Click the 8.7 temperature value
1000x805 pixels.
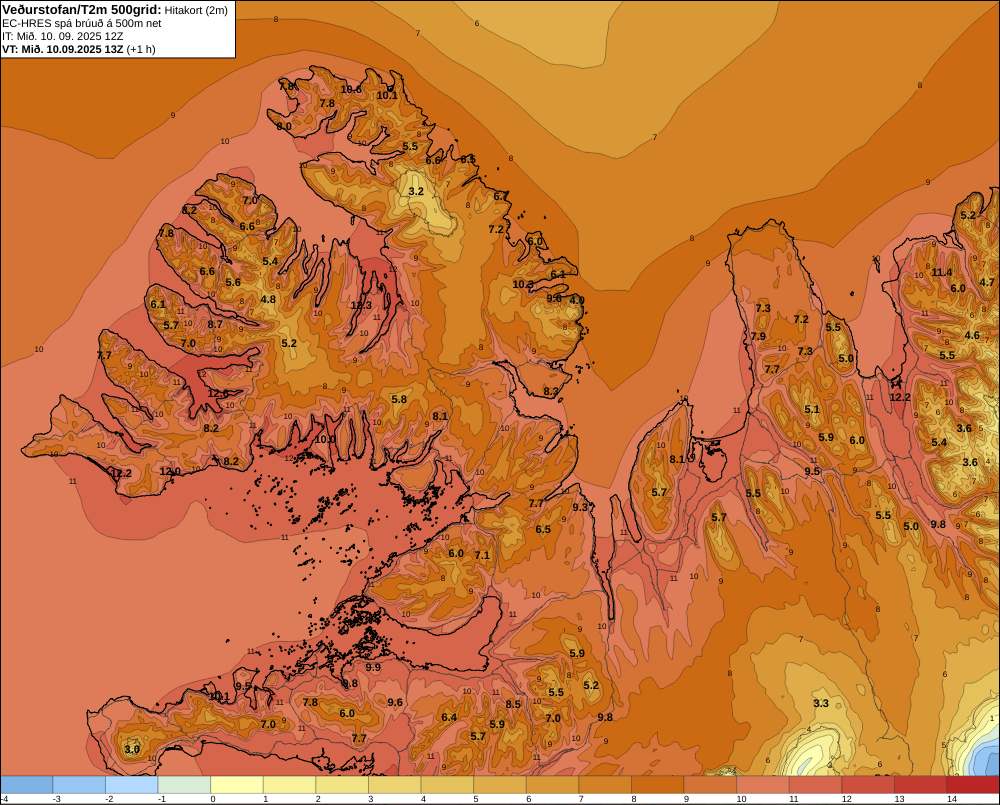click(216, 324)
